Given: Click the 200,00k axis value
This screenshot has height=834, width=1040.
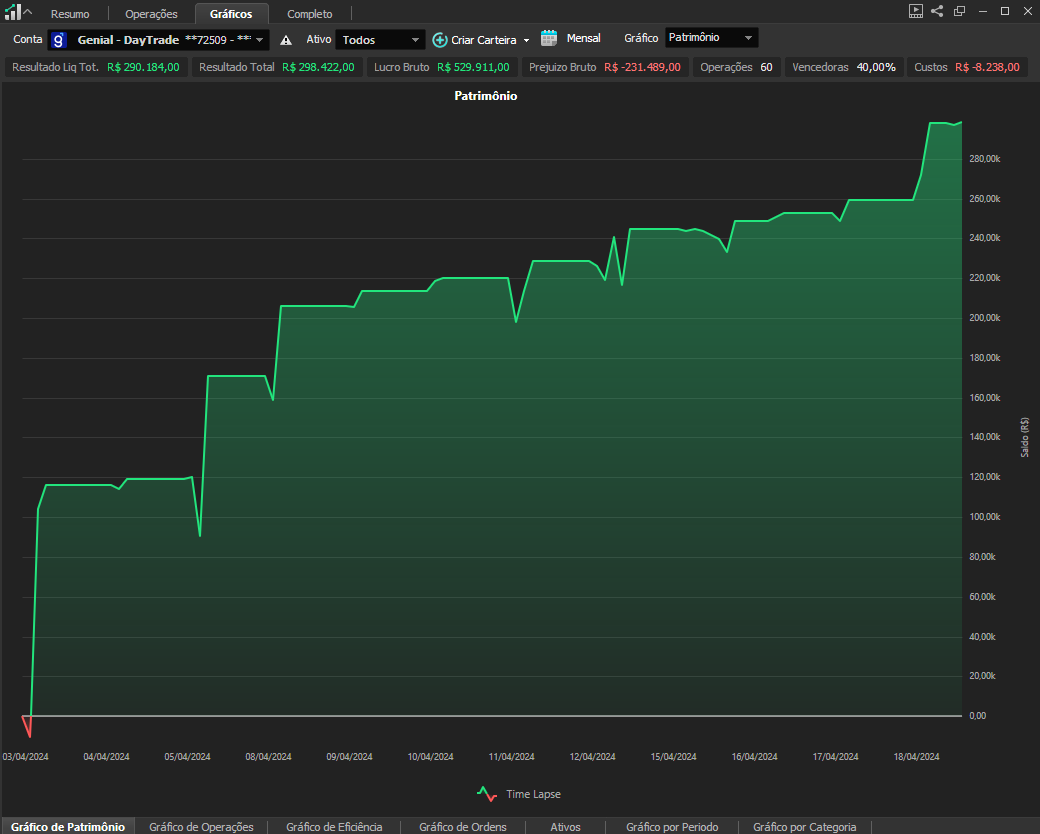Looking at the screenshot, I should (985, 318).
